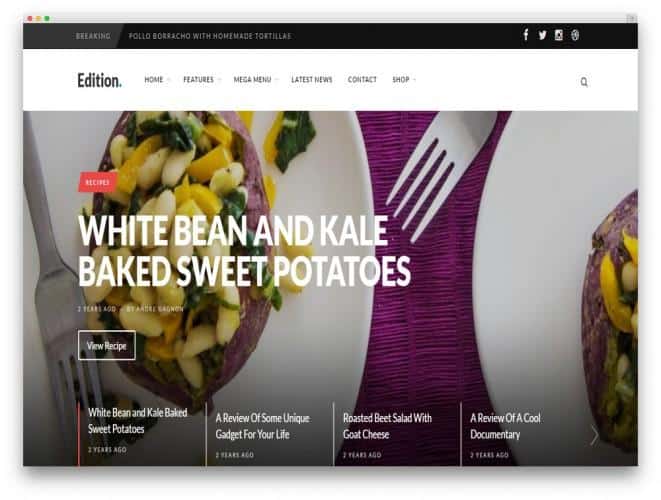Go to Latest News page
The image size is (661, 500).
tap(312, 80)
